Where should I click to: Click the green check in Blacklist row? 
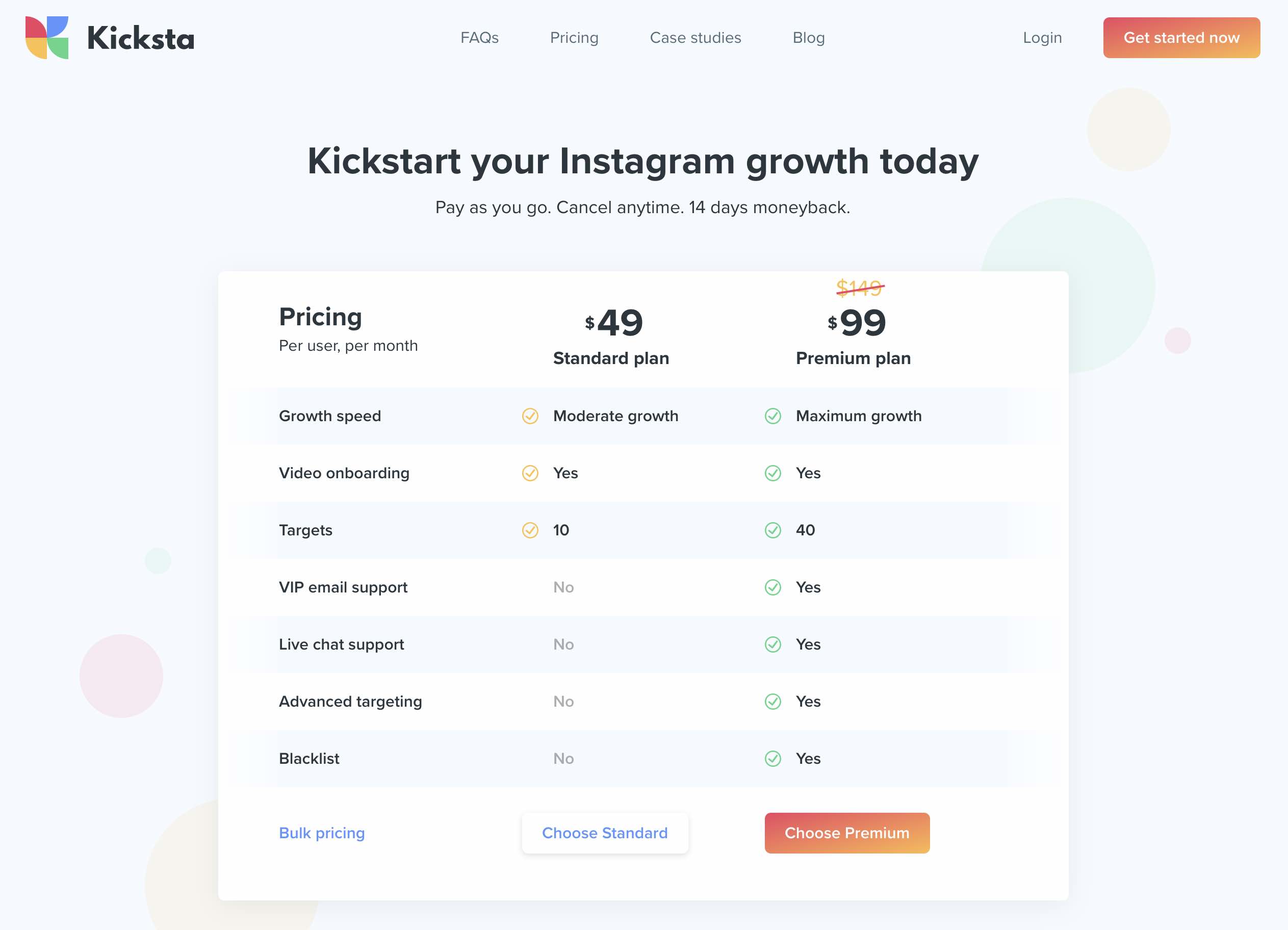[772, 759]
